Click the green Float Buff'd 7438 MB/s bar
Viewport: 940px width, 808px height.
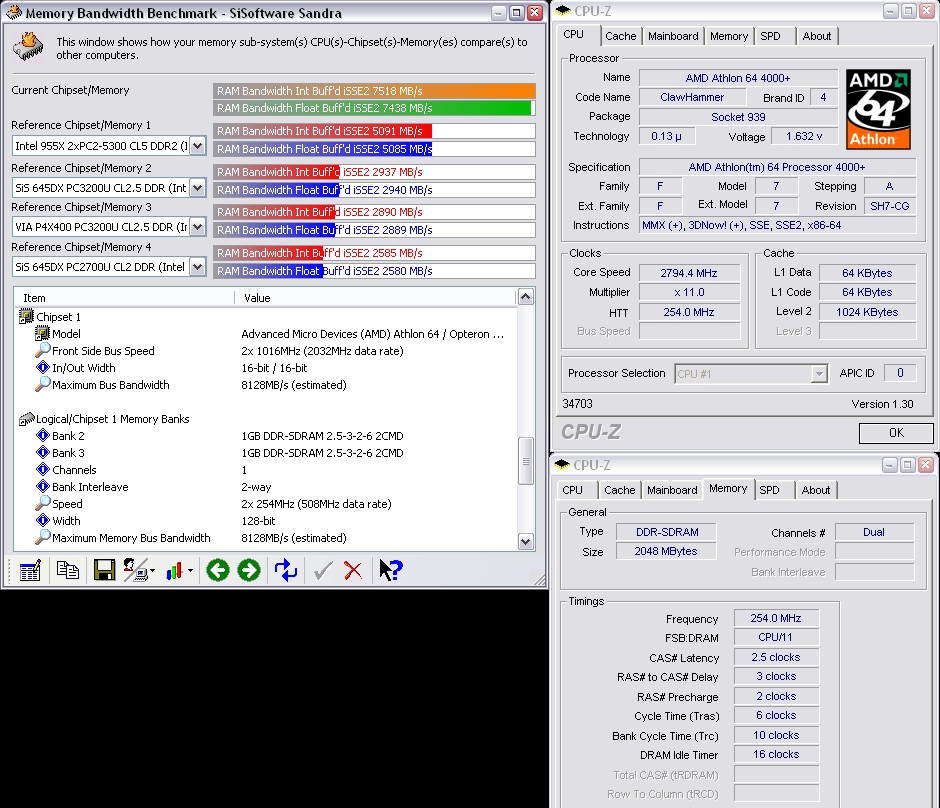[372, 108]
